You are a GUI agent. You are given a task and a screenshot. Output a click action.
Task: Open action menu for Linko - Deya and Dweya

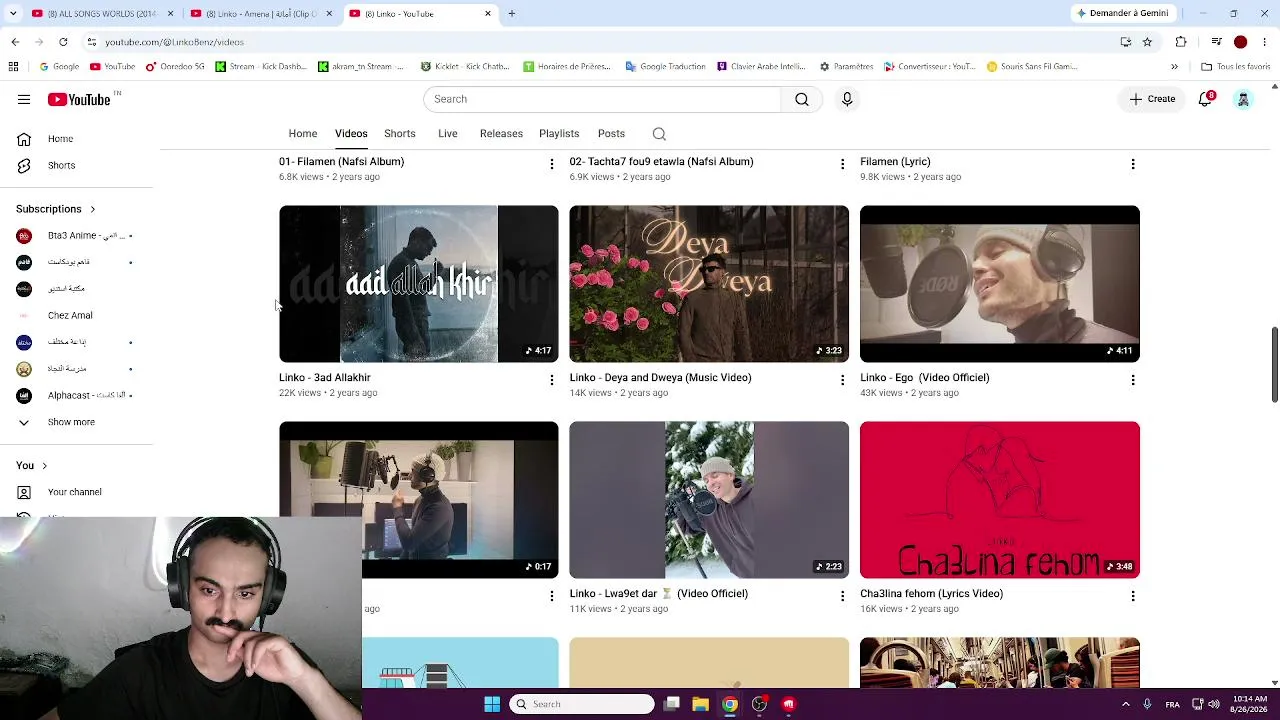click(x=842, y=380)
